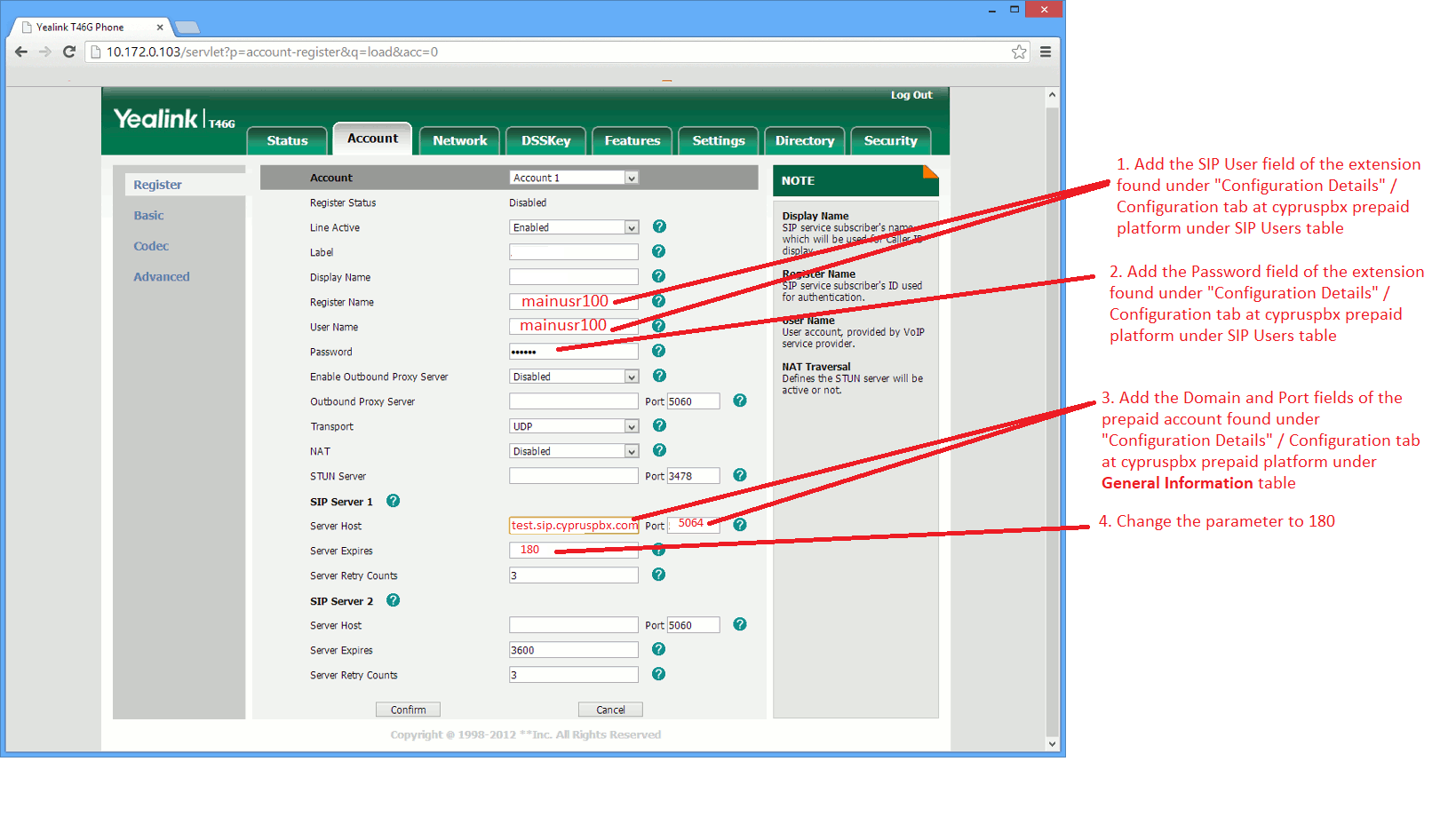Click the page scrollbar up arrow
The image size is (1456, 817).
tap(1053, 94)
